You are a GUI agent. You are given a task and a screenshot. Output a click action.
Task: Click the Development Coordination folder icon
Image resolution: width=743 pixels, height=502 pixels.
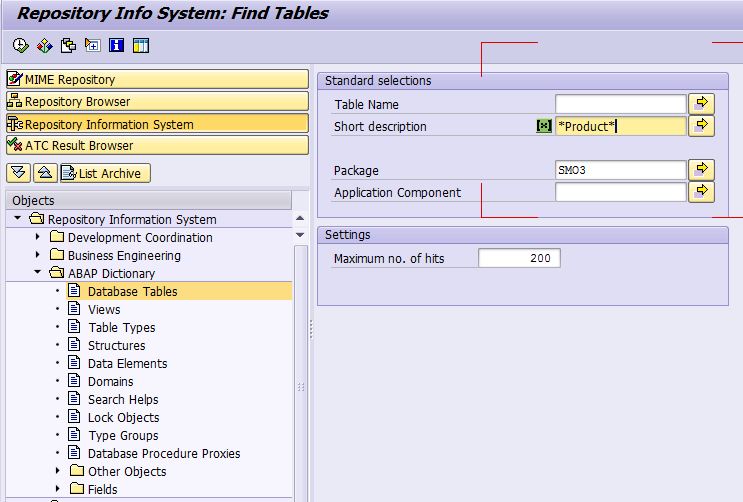coord(57,236)
